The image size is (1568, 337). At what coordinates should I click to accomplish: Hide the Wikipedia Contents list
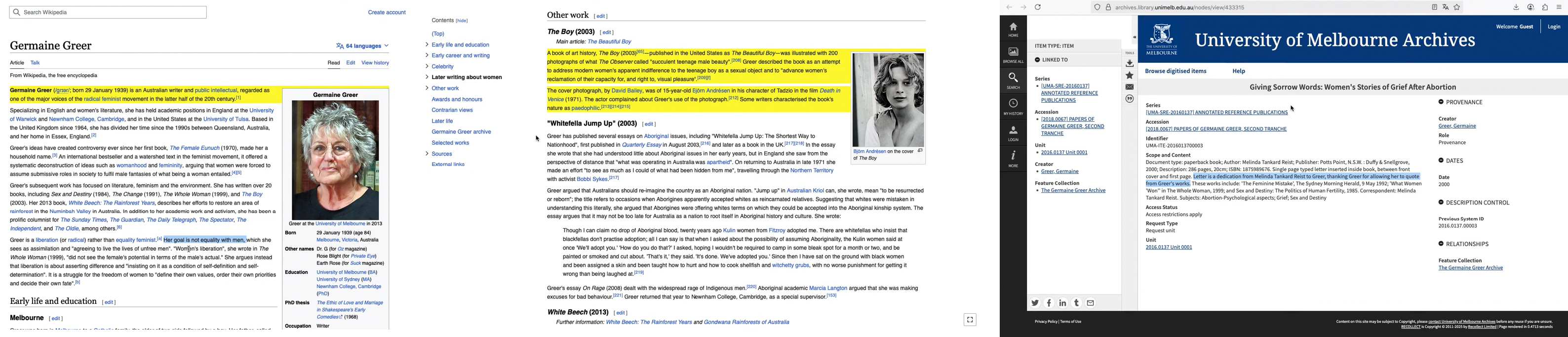(462, 21)
